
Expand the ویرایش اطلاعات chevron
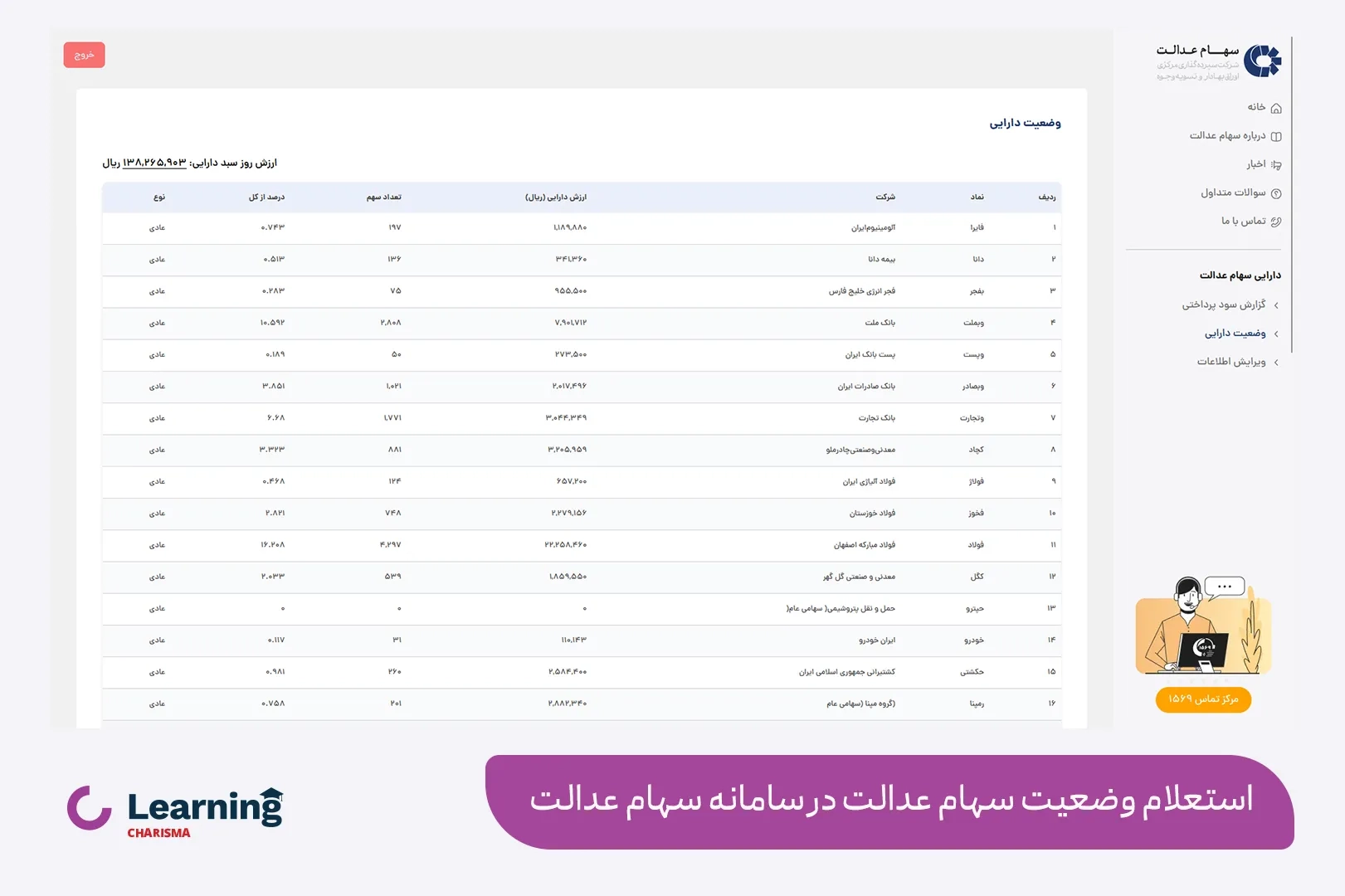point(1276,362)
